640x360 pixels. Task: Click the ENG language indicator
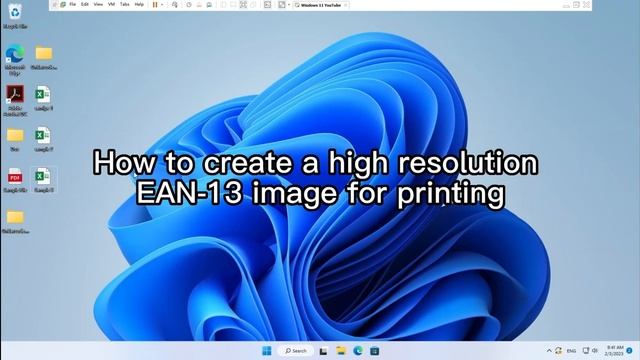[x=571, y=351]
